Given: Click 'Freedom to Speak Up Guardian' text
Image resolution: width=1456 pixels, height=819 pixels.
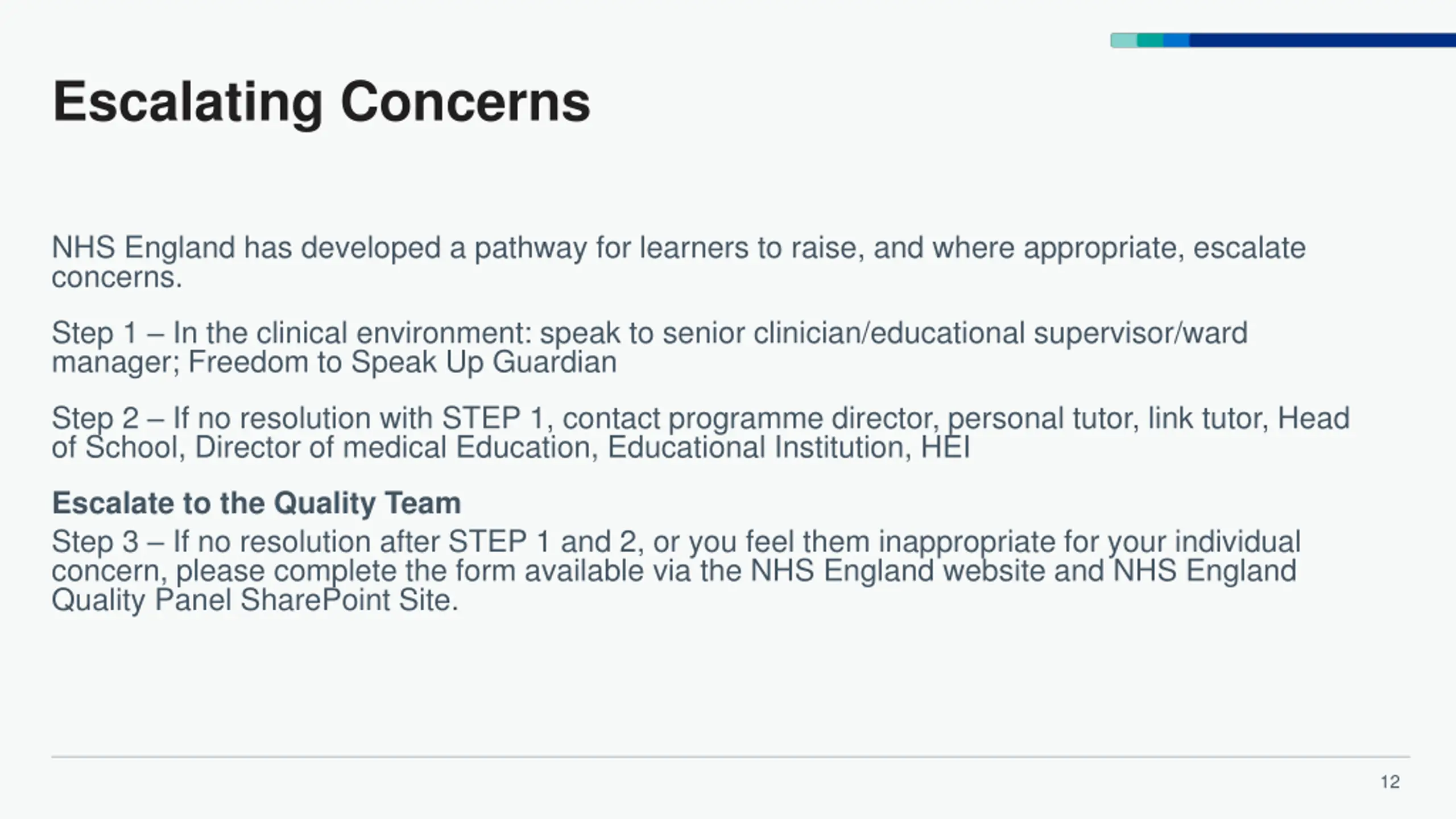Looking at the screenshot, I should (x=402, y=362).
